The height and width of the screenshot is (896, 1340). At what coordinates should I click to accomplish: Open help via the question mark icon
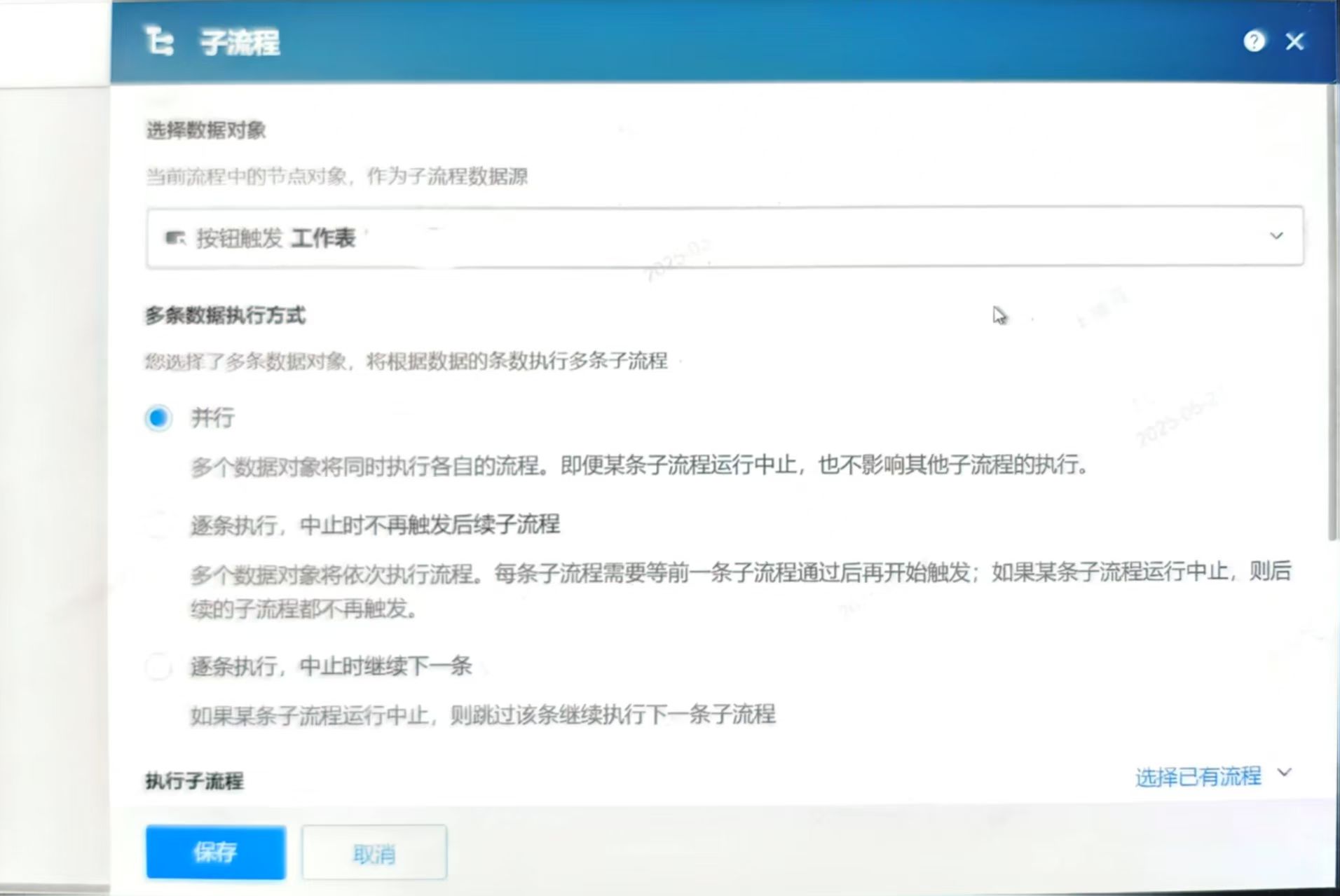pos(1254,41)
